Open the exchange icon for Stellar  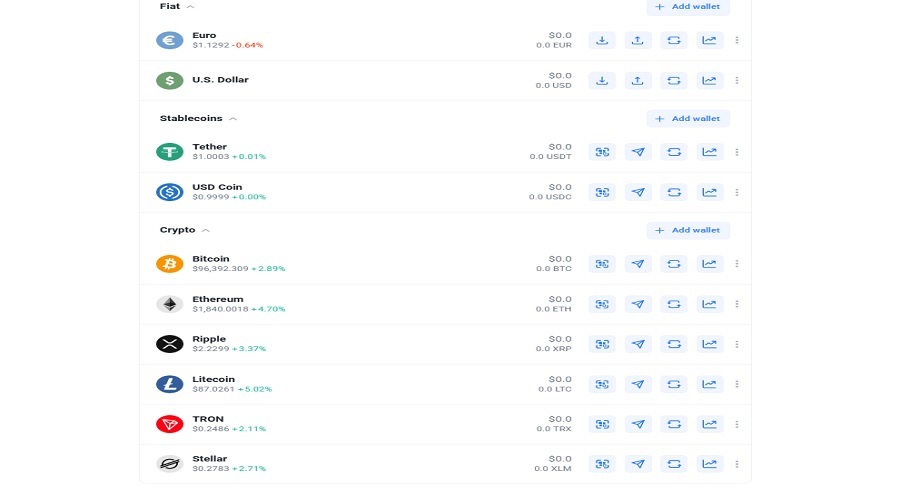pos(673,464)
